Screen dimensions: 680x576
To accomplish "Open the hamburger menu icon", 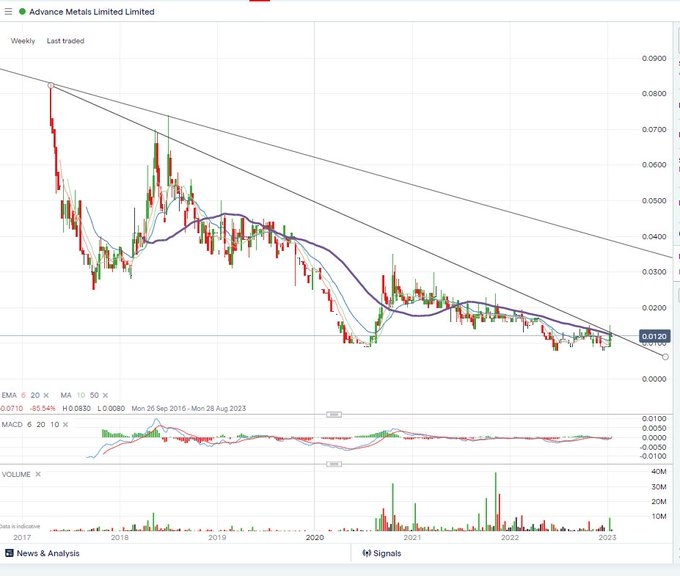I will tap(8, 12).
